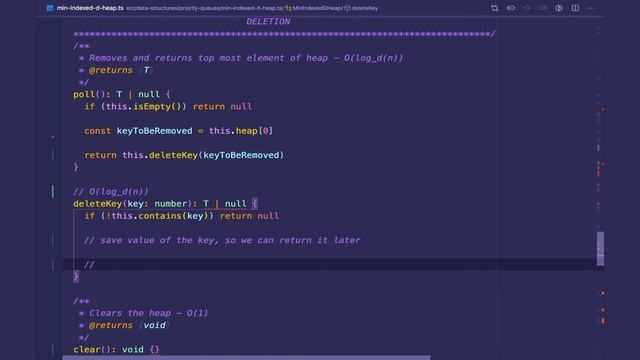Open the deleteKey method breadcrumb
The height and width of the screenshot is (360, 640).
(x=362, y=8)
